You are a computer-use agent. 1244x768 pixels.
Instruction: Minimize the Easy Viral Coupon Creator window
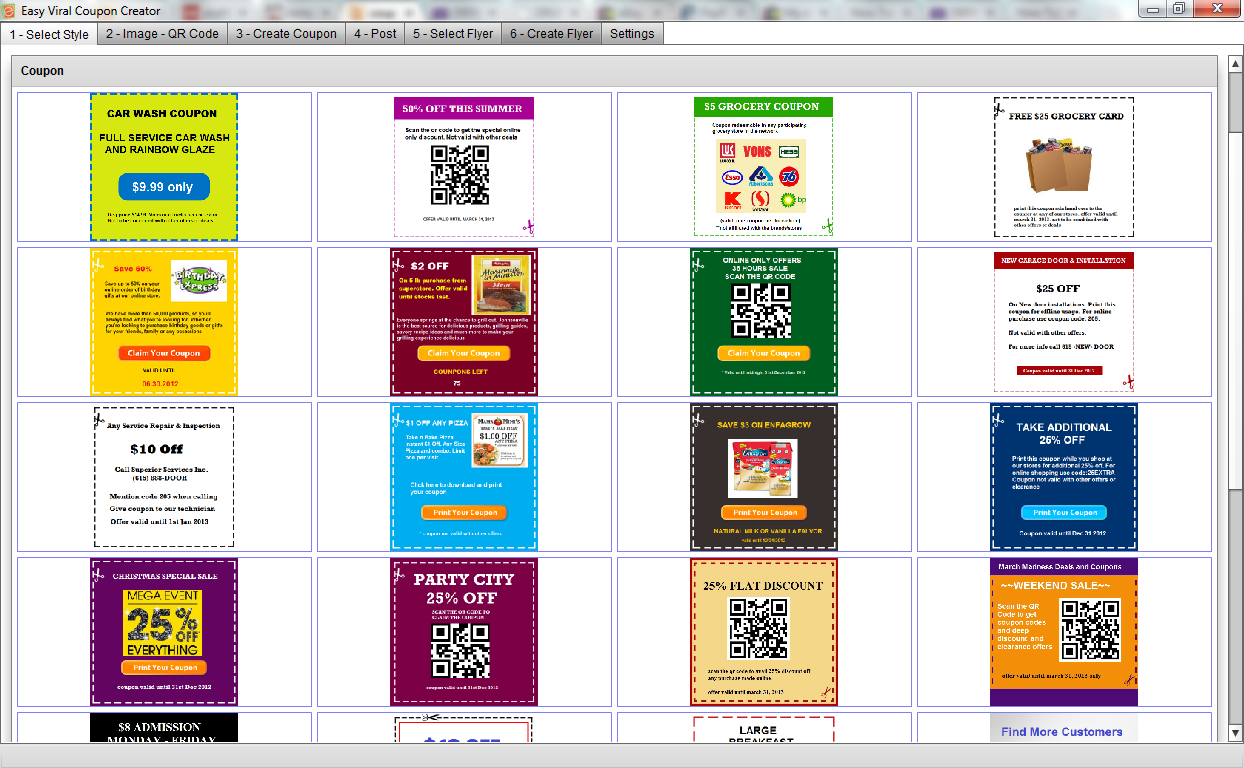coord(1154,9)
